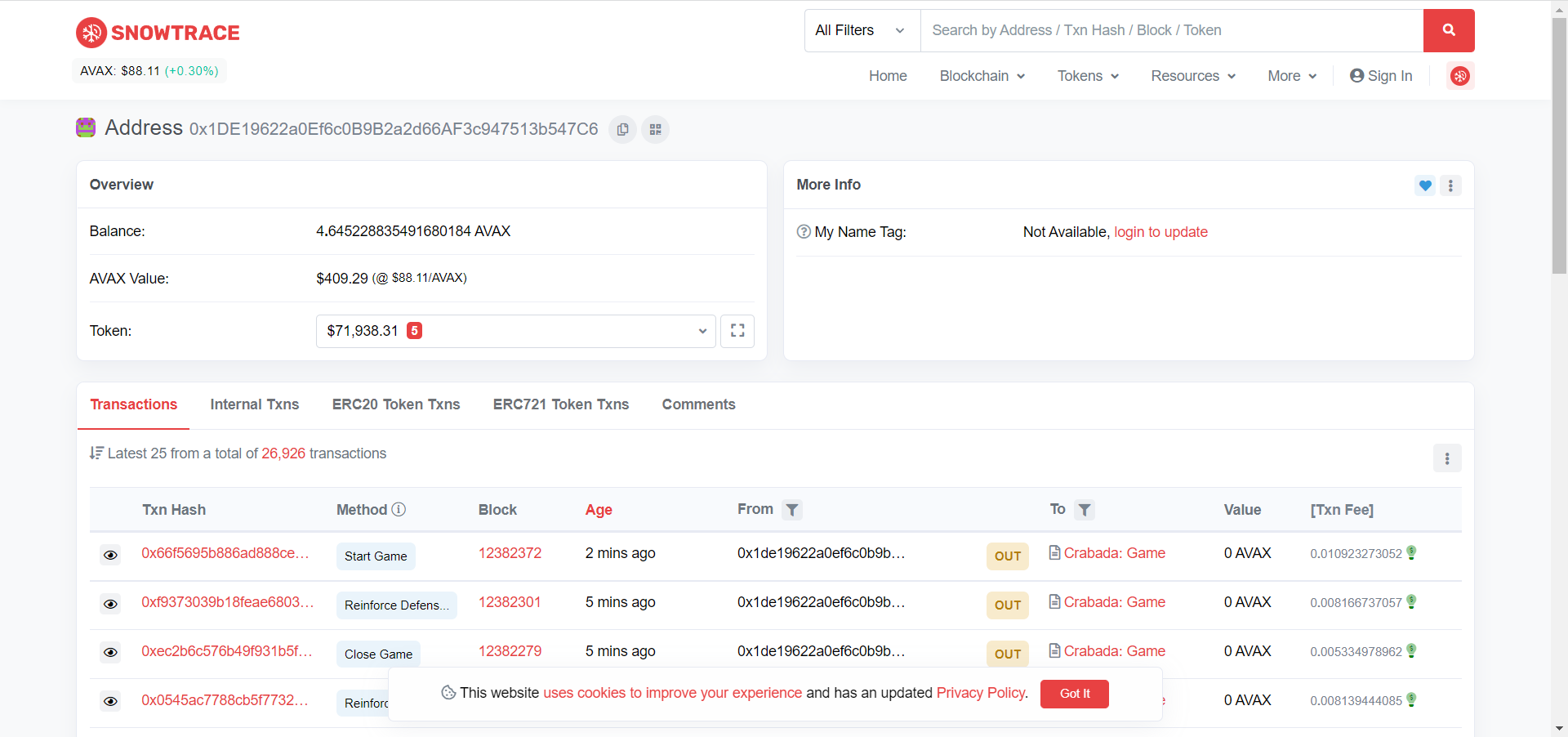
Task: Open Crabada: Game in Start Game row
Action: [1115, 553]
